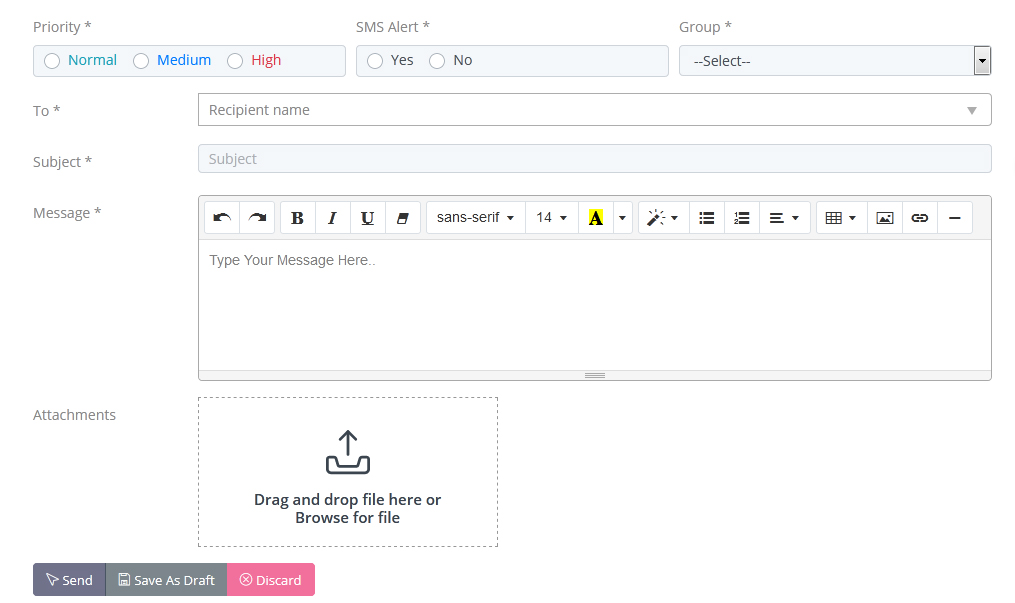Image resolution: width=1015 pixels, height=603 pixels.
Task: Toggle italic text formatting
Action: click(332, 218)
